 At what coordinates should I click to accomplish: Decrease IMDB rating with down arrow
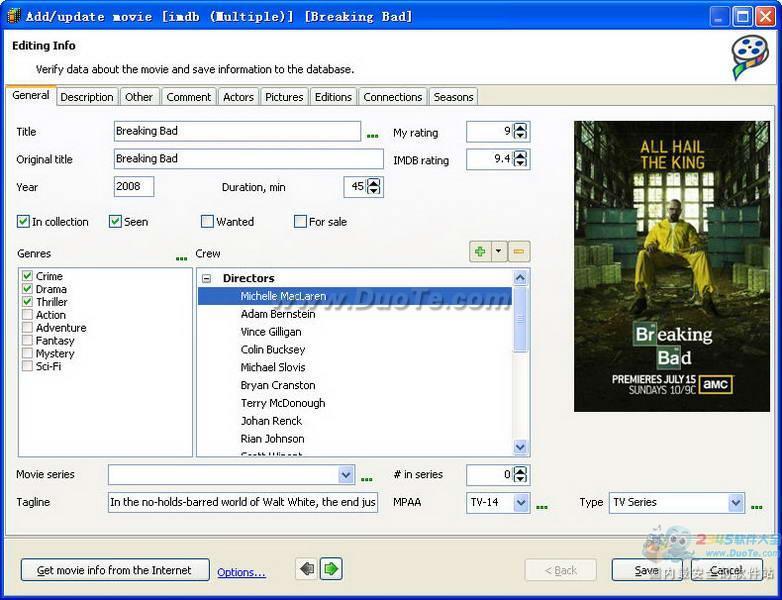point(520,163)
